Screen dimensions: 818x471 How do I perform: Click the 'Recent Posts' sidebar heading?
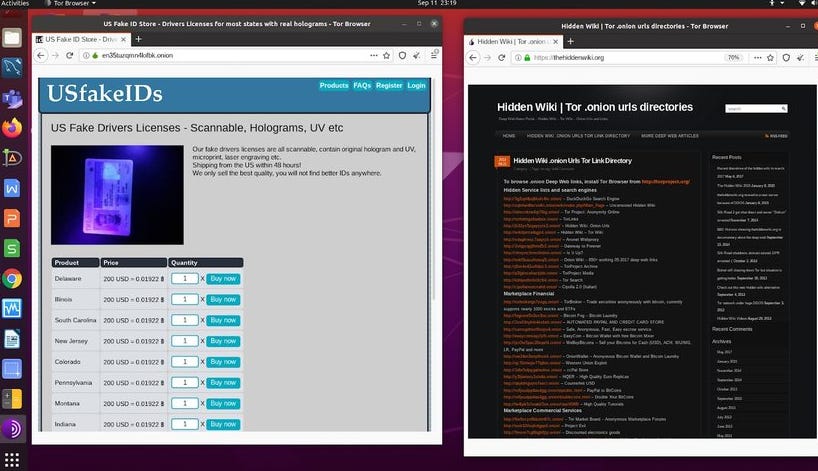click(727, 157)
